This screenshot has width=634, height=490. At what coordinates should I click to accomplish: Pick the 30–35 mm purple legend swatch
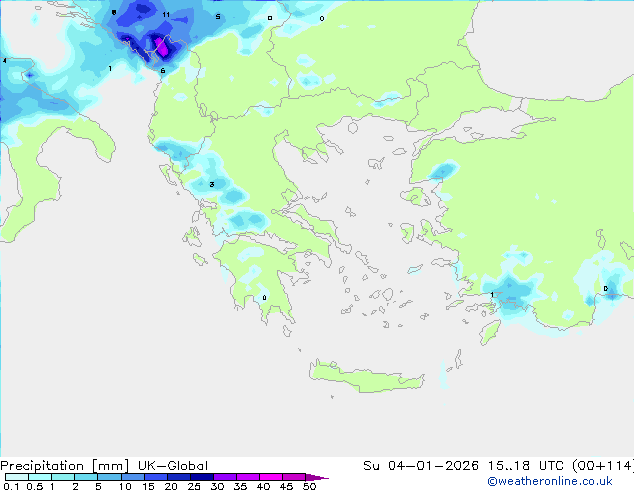click(x=224, y=477)
